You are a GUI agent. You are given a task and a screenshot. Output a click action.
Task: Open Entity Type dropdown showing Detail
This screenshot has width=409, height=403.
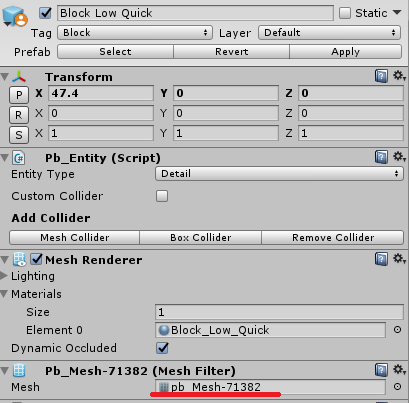pyautogui.click(x=279, y=174)
